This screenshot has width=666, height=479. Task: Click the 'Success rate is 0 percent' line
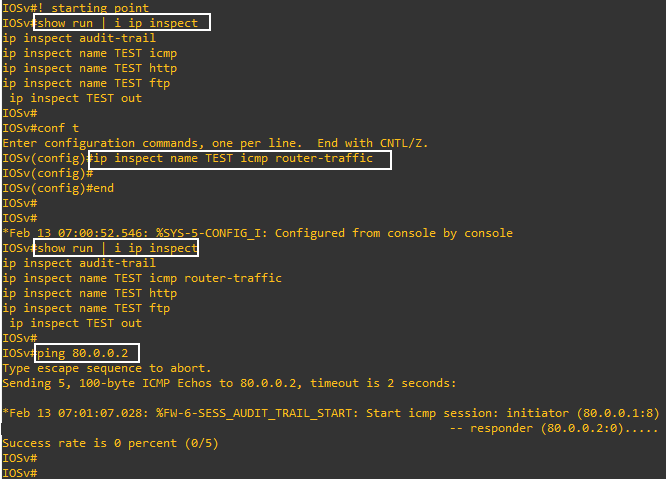pos(110,443)
